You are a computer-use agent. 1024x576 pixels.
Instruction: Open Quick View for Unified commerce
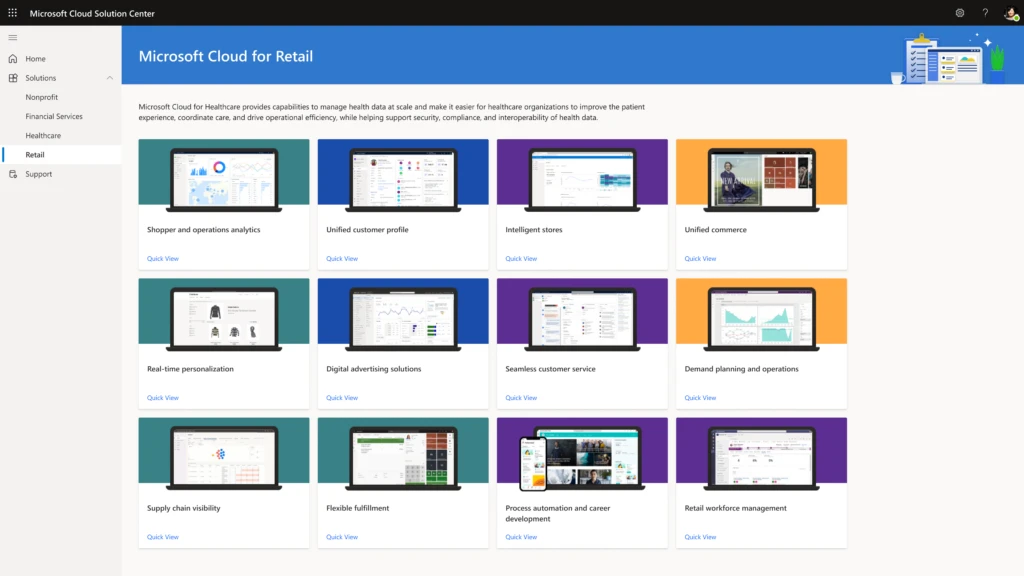point(700,258)
